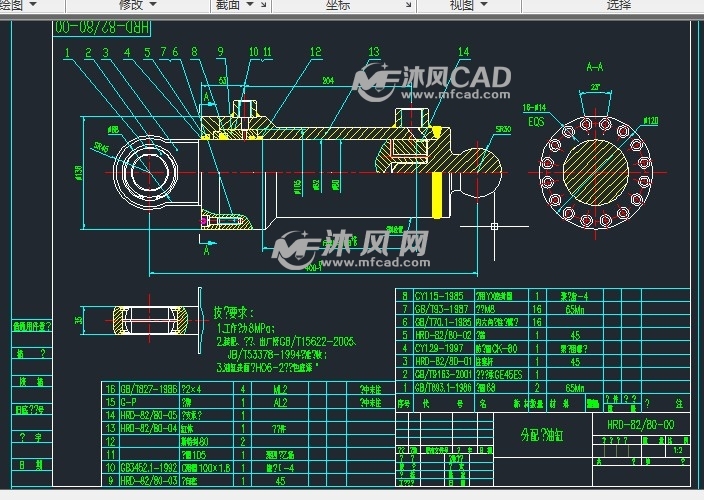Viewport: 704px width, 500px height.
Task: Select the 23° angle dimension
Action: [595, 87]
